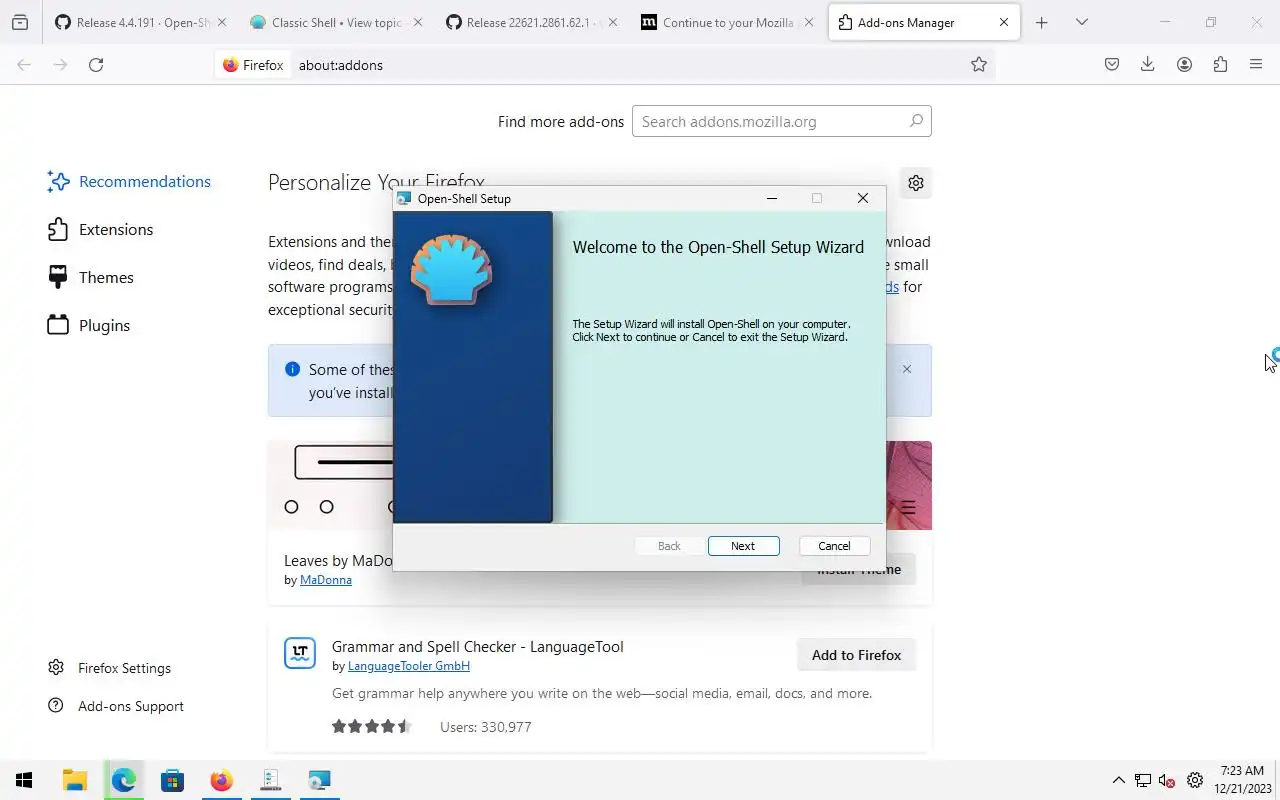Open Add-ons Support link
This screenshot has height=800, width=1280.
116,706
